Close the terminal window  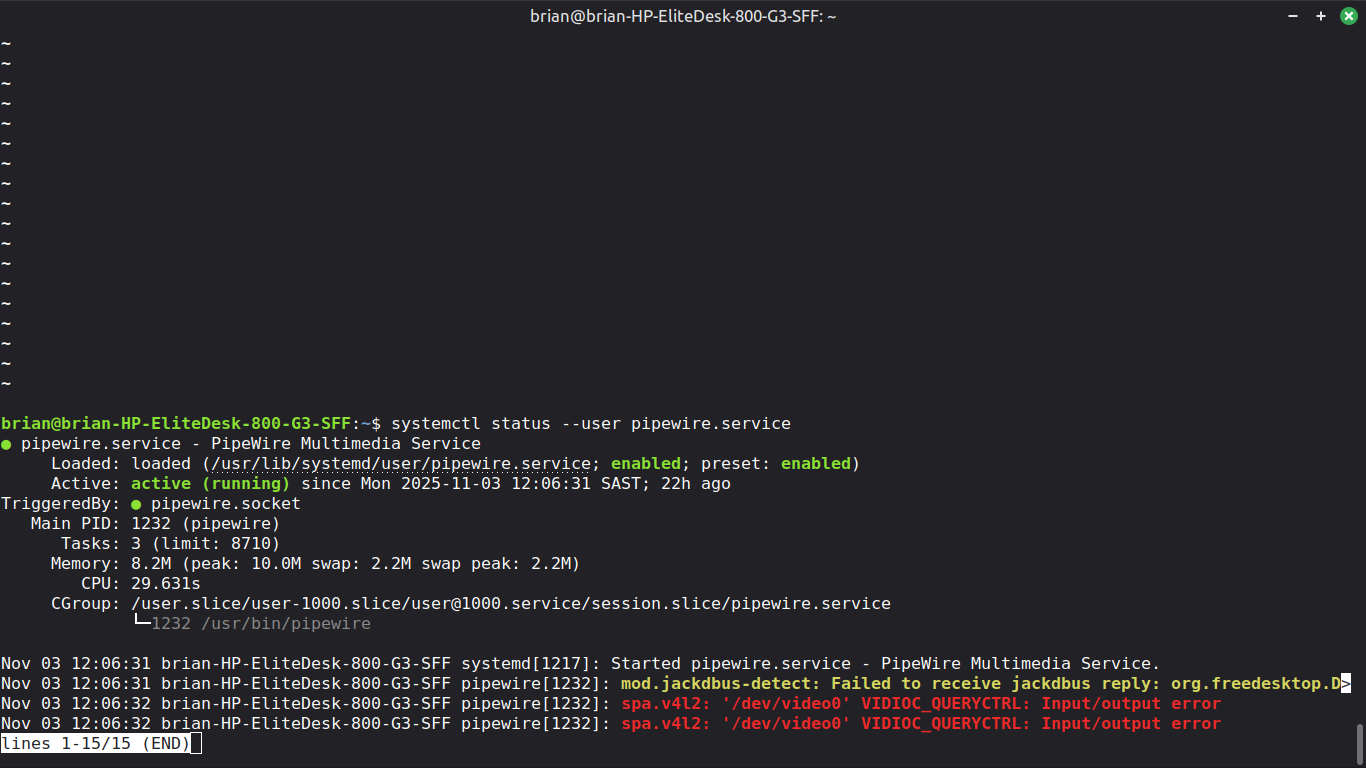1346,16
